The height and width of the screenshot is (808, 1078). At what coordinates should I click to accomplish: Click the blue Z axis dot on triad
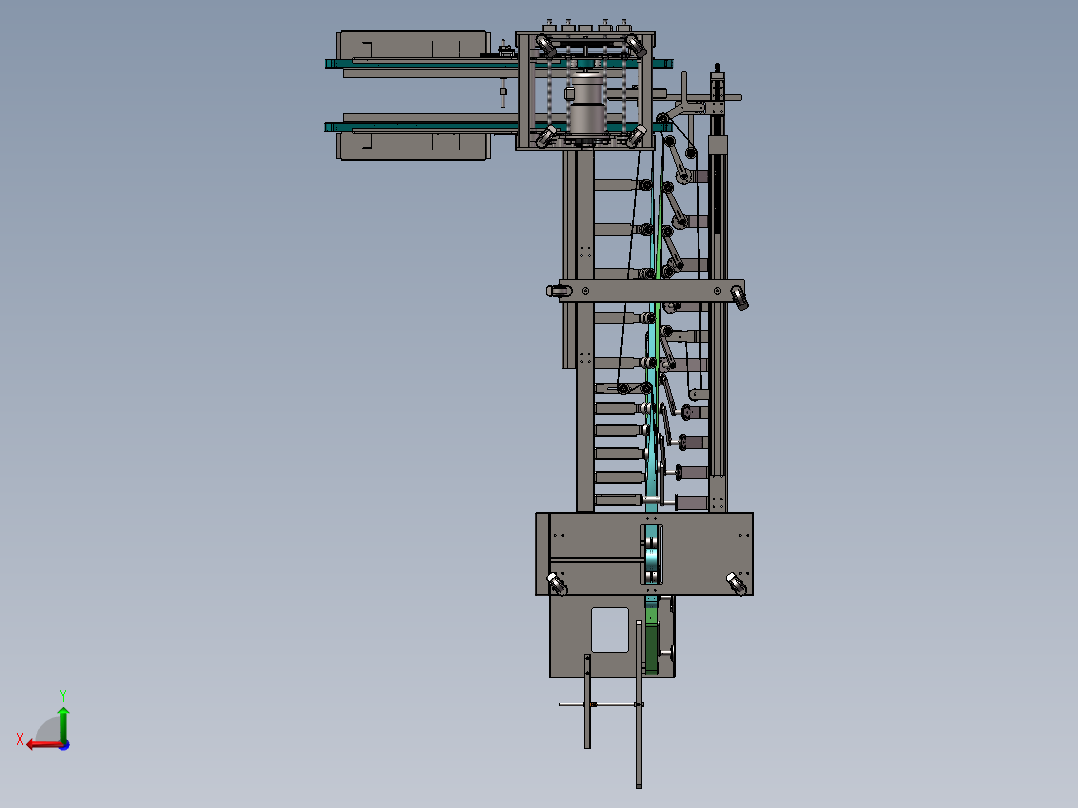[x=64, y=745]
